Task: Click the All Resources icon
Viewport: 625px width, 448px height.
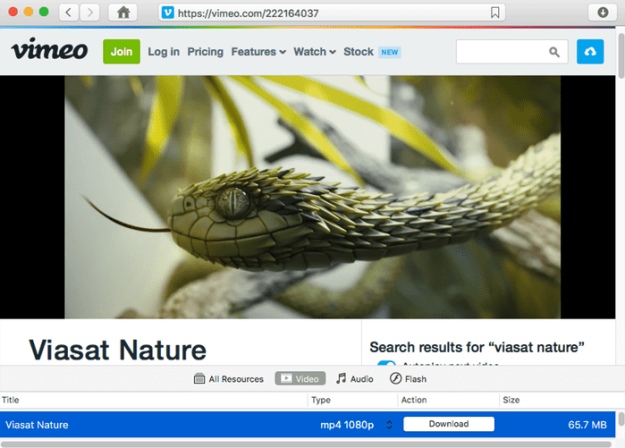Action: point(199,378)
